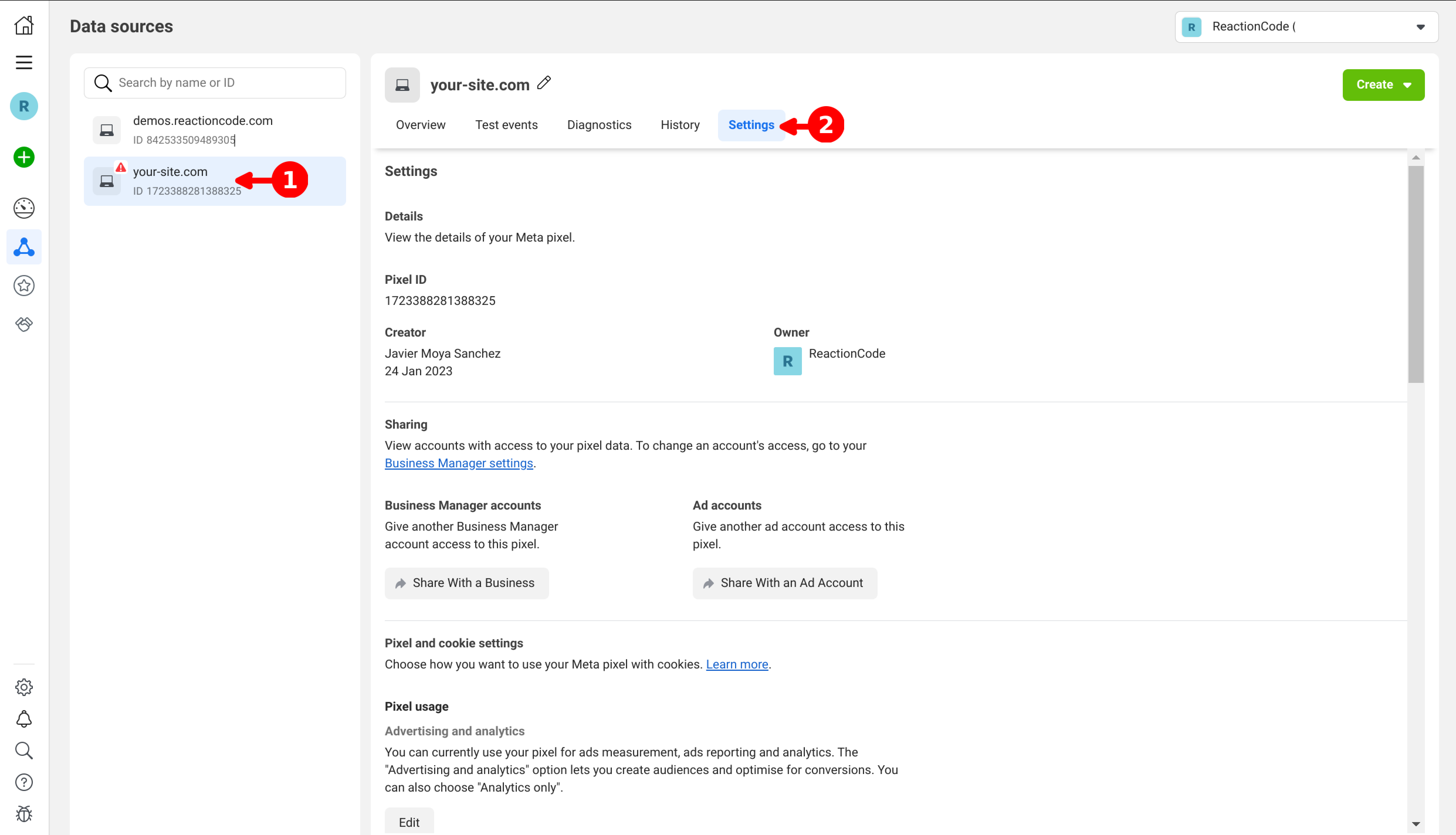The height and width of the screenshot is (835, 1456).
Task: Click Share With a Business button
Action: tap(466, 583)
